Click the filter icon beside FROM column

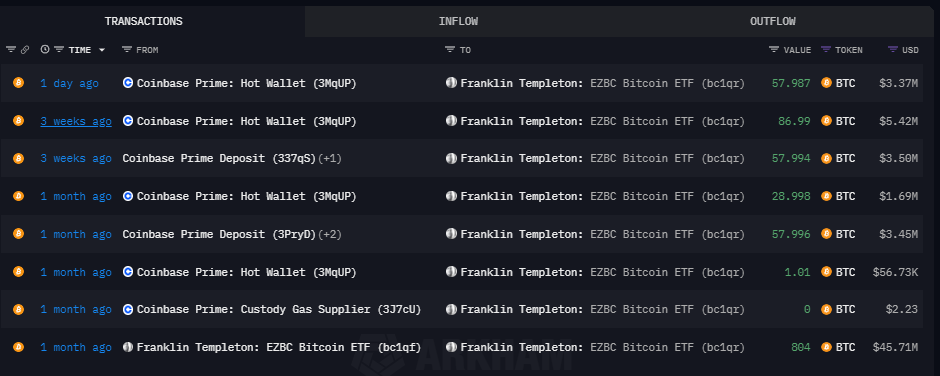click(x=126, y=50)
